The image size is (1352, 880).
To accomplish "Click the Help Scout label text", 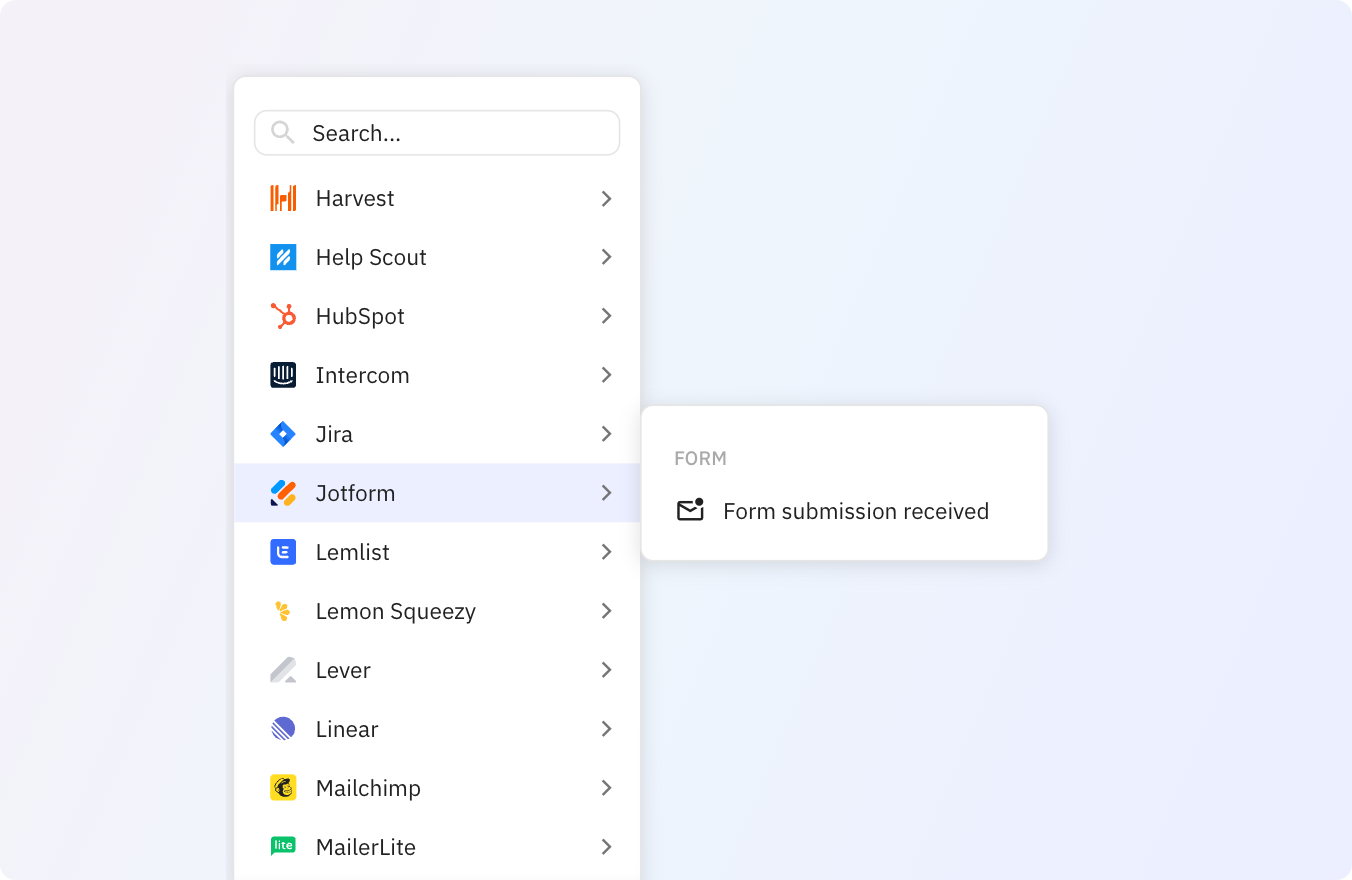I will click(371, 257).
